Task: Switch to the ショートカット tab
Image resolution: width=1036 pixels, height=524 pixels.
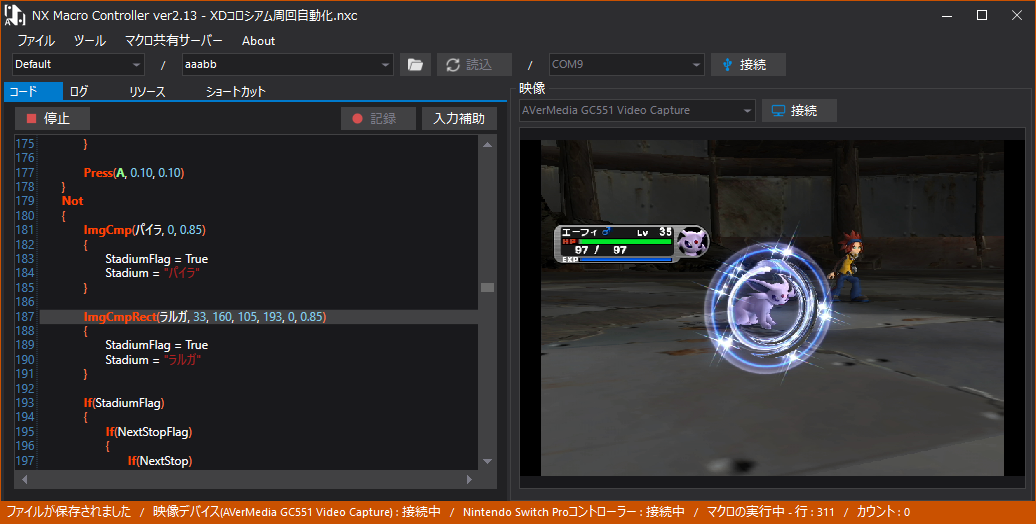Action: (235, 91)
